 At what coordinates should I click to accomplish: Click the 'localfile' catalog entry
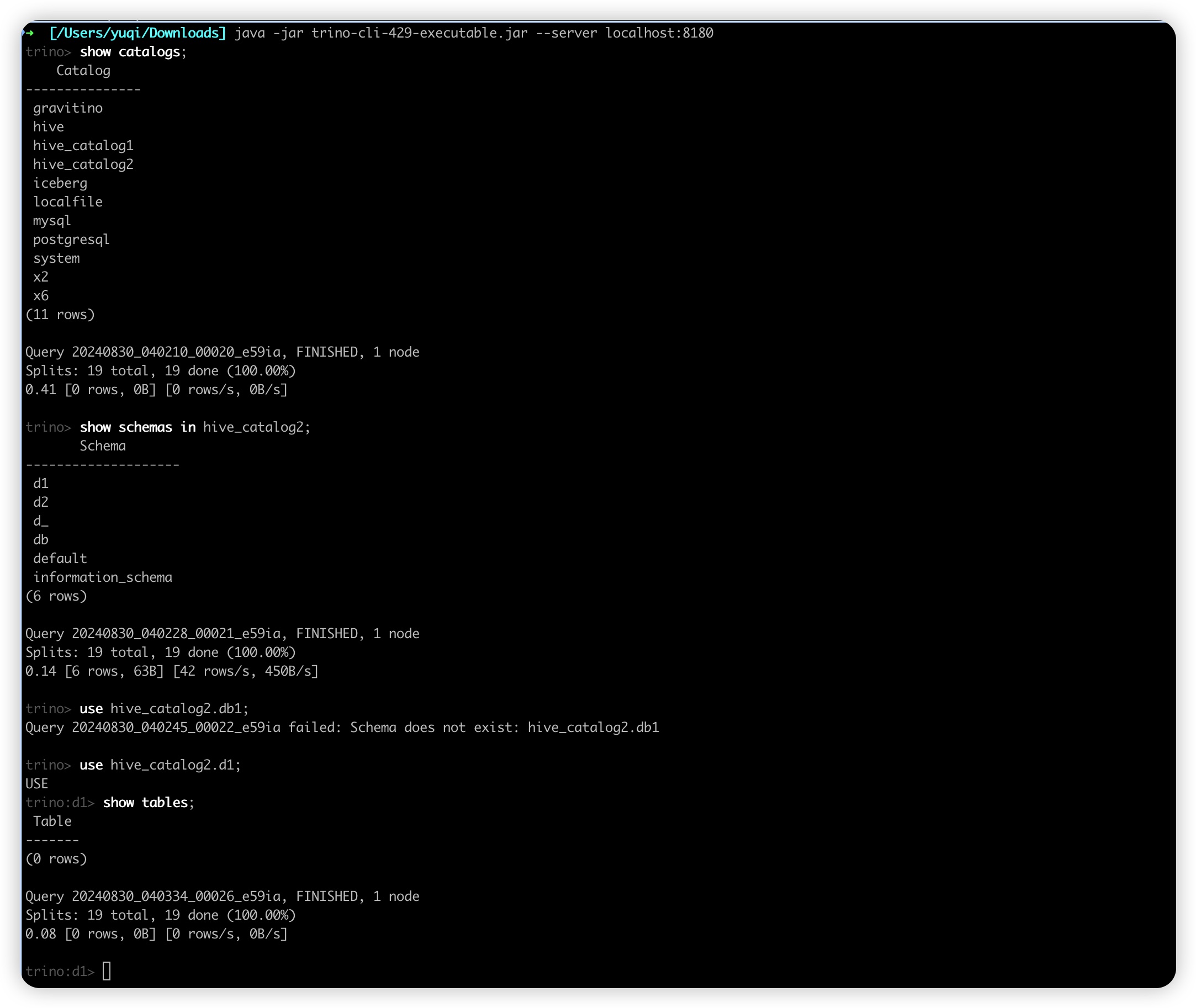[68, 201]
